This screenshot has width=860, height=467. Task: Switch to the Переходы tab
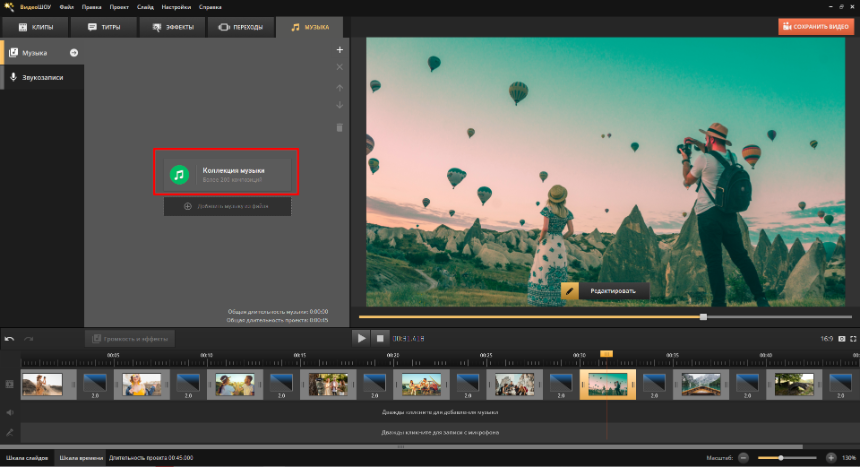[x=241, y=27]
